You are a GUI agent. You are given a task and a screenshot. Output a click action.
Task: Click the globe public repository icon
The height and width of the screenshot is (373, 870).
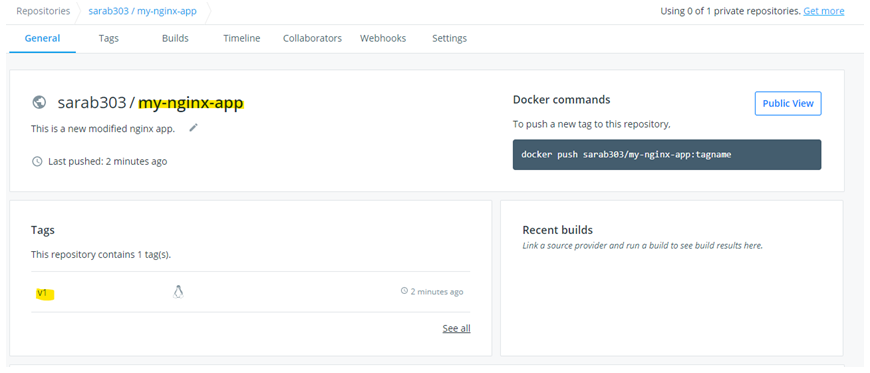(39, 102)
